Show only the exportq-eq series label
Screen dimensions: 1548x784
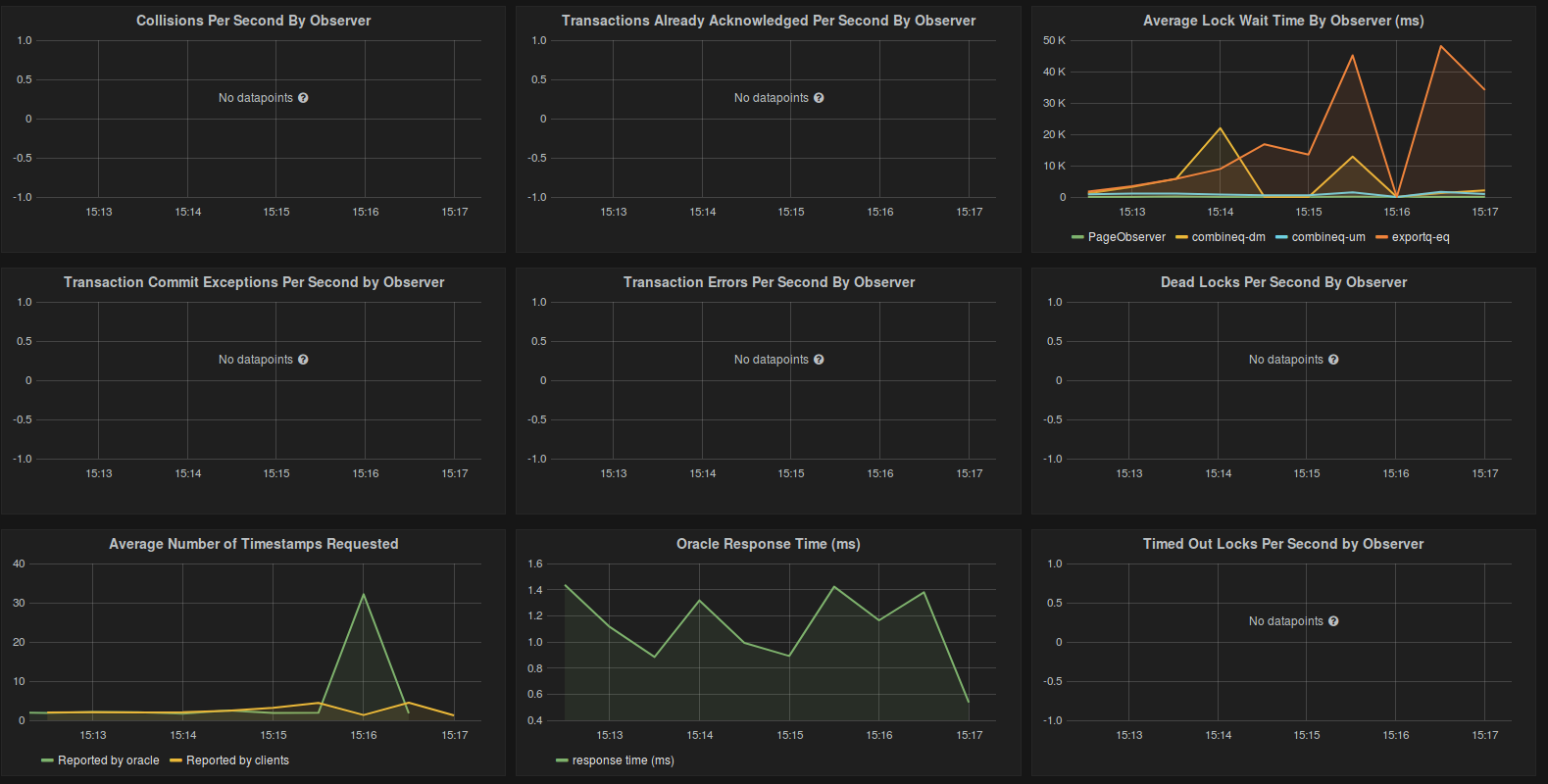click(x=1420, y=237)
